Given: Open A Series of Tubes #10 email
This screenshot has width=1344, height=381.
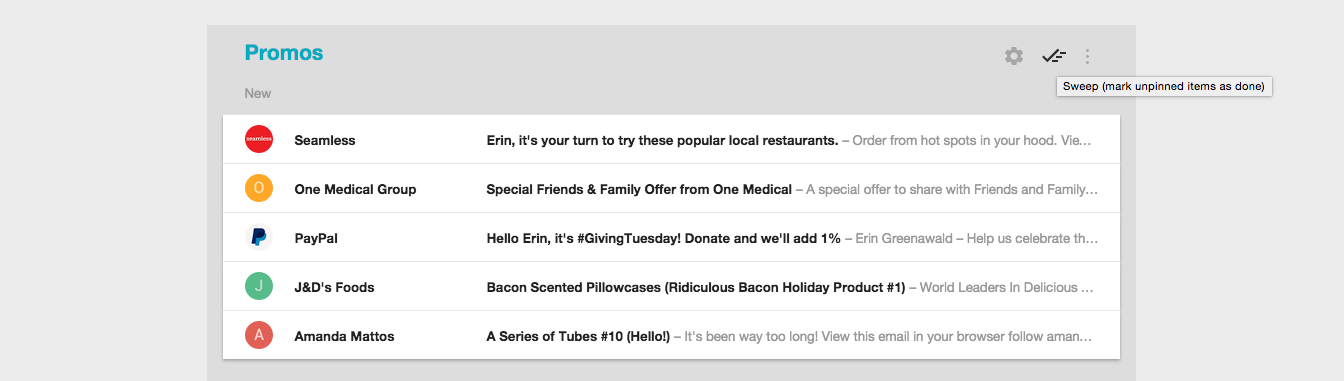Looking at the screenshot, I should point(671,336).
